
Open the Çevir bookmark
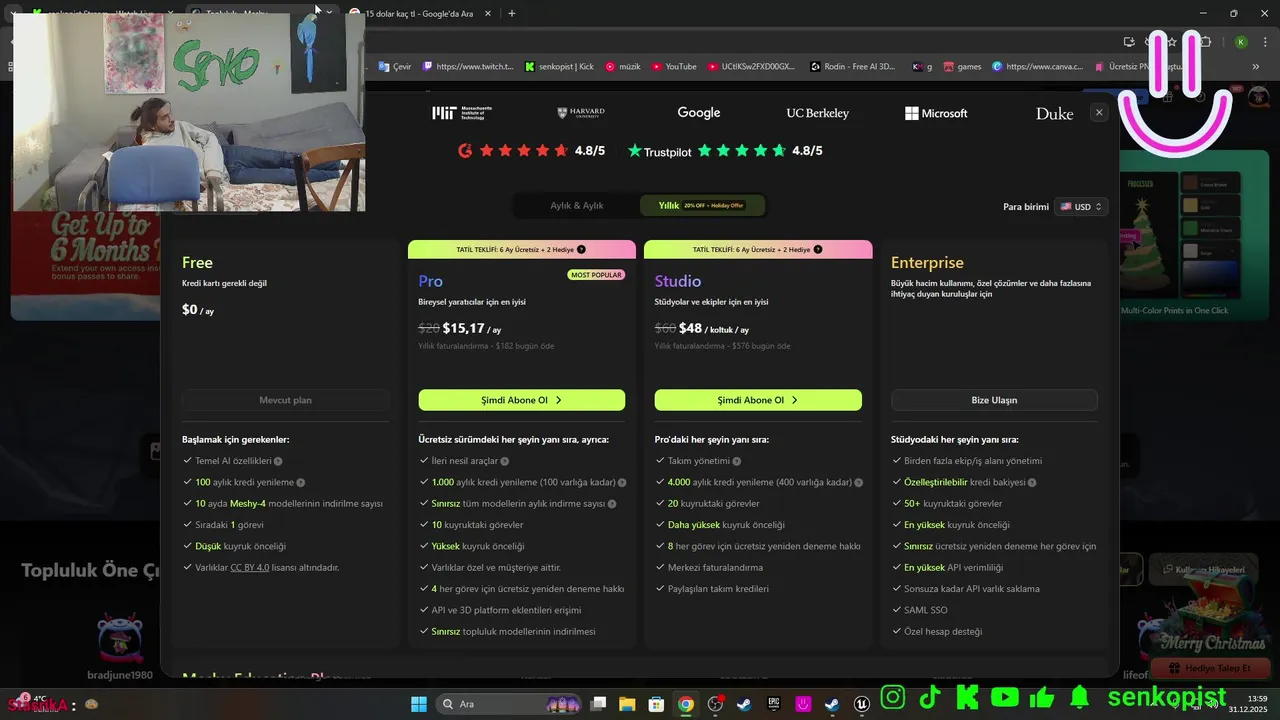(x=395, y=67)
